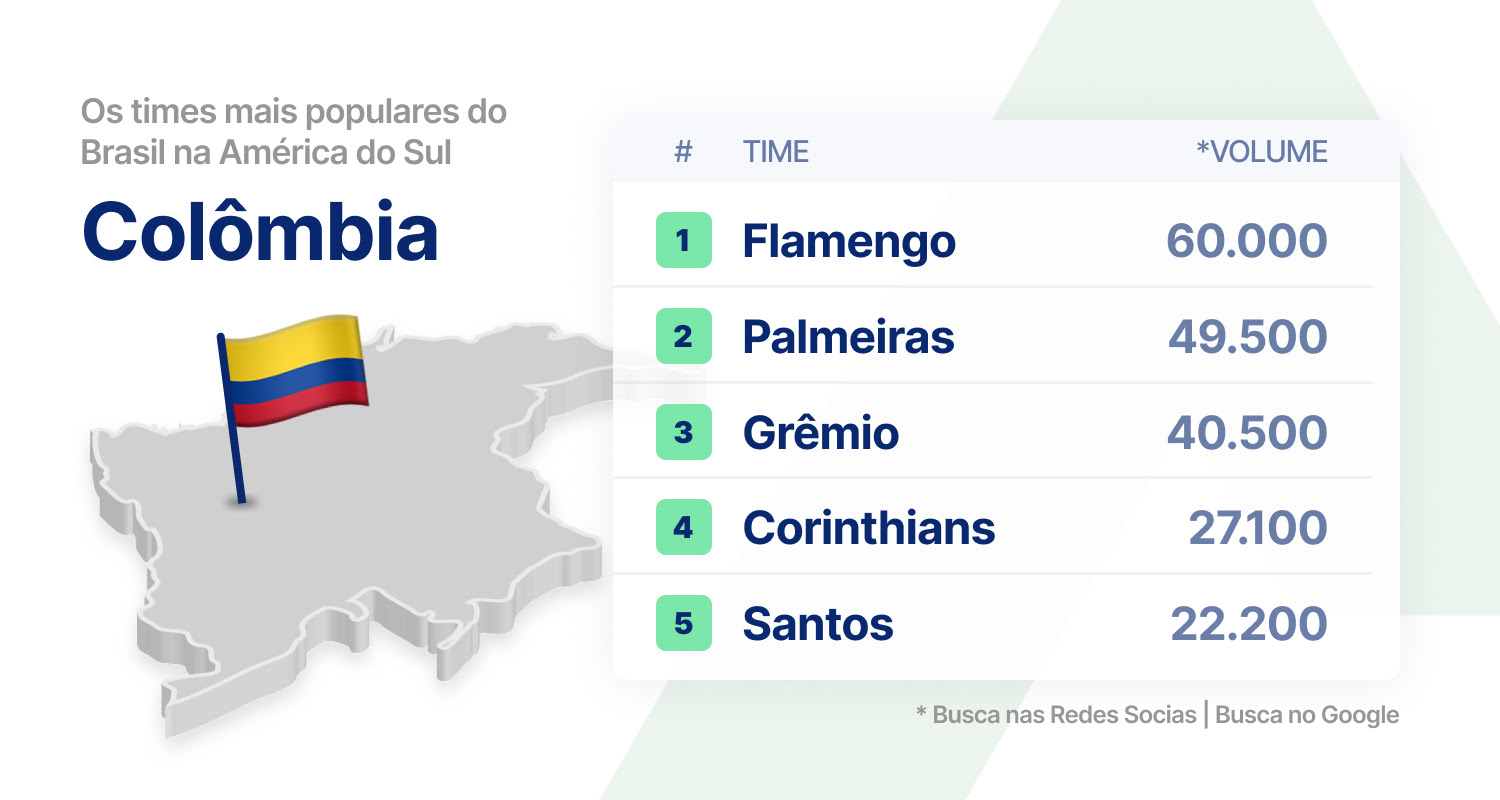The height and width of the screenshot is (800, 1500).
Task: Click the Colômbia heading
Action: [x=260, y=232]
